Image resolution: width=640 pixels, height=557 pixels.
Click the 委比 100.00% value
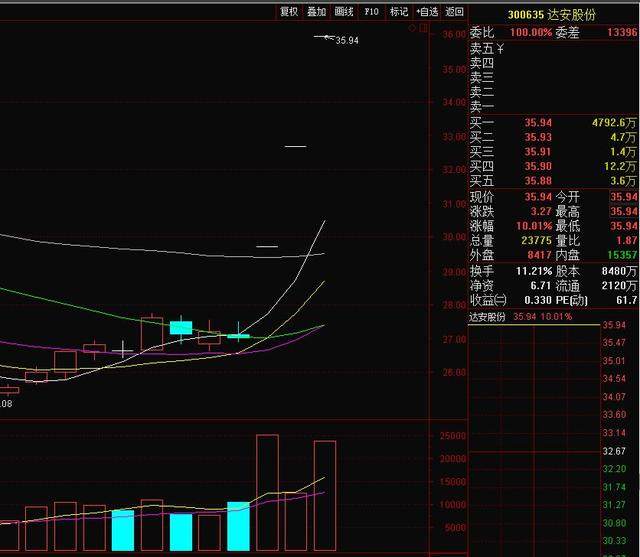click(531, 32)
